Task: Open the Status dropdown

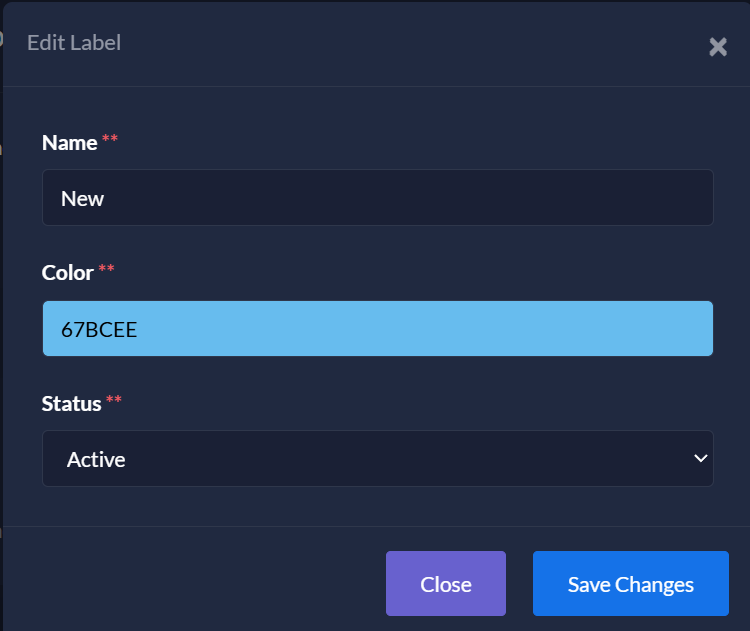Action: point(377,459)
